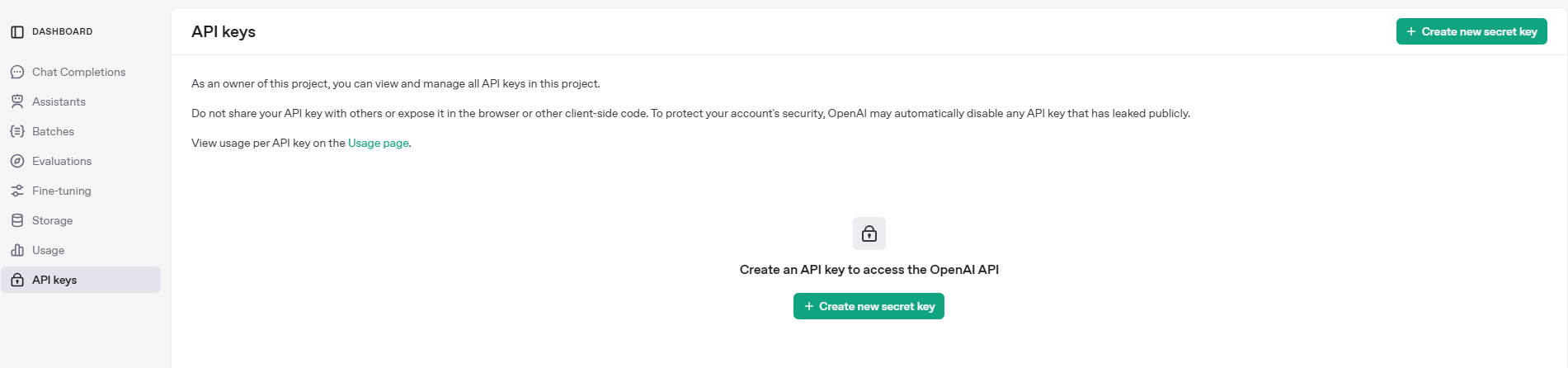Click the plus icon on the center create button
This screenshot has width=1568, height=368.
coord(808,307)
